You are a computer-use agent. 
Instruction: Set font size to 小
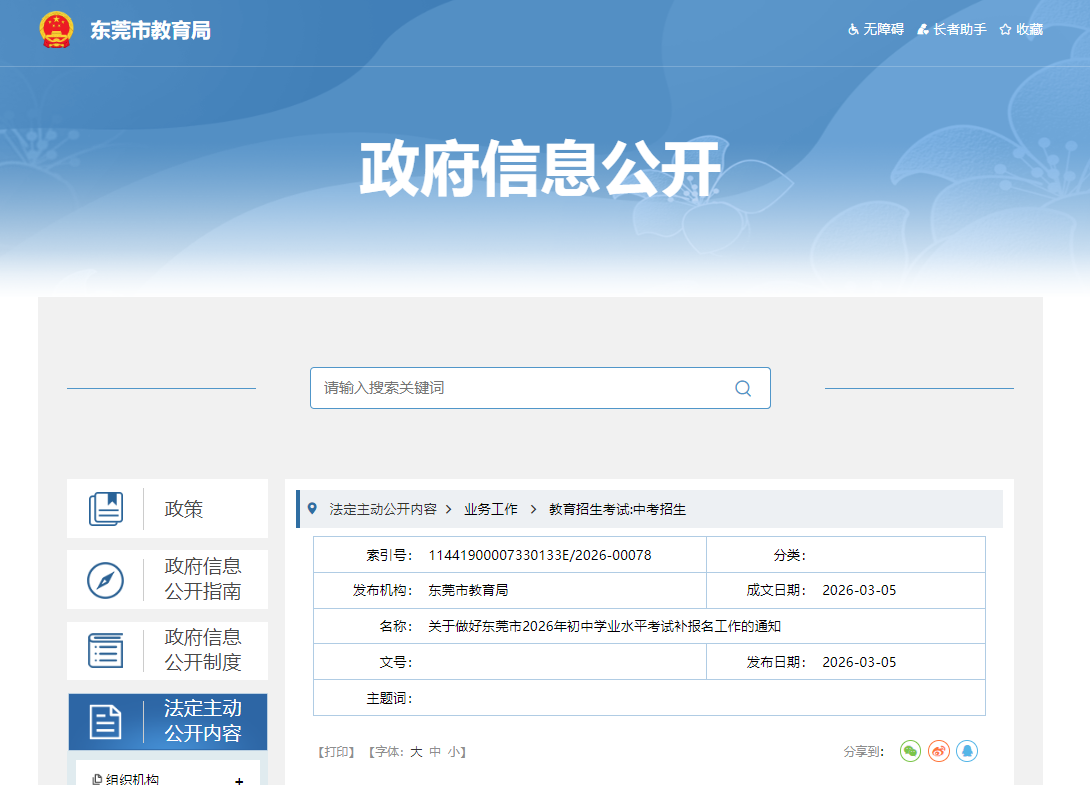tap(453, 752)
